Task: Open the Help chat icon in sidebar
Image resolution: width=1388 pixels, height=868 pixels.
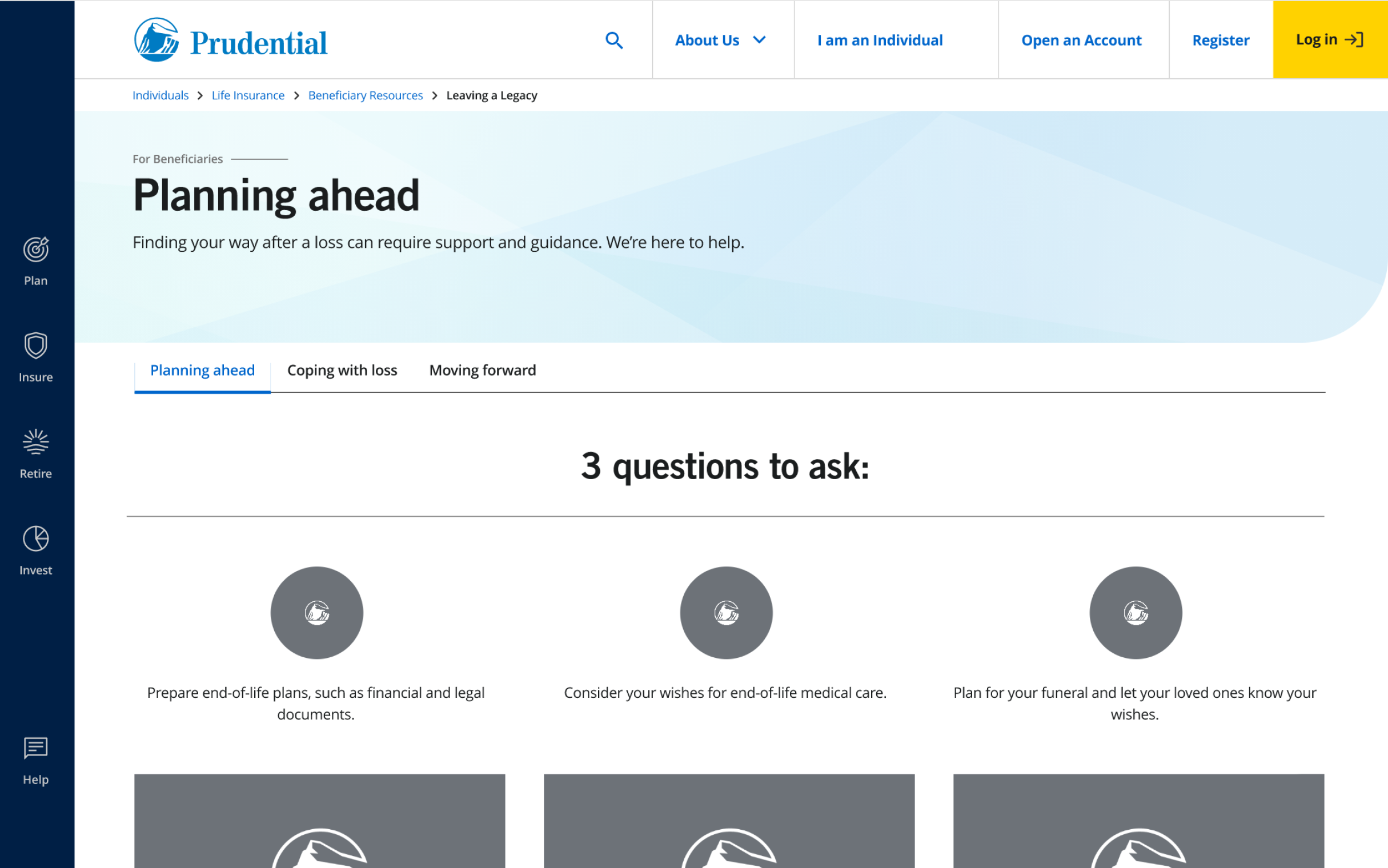Action: [x=35, y=749]
